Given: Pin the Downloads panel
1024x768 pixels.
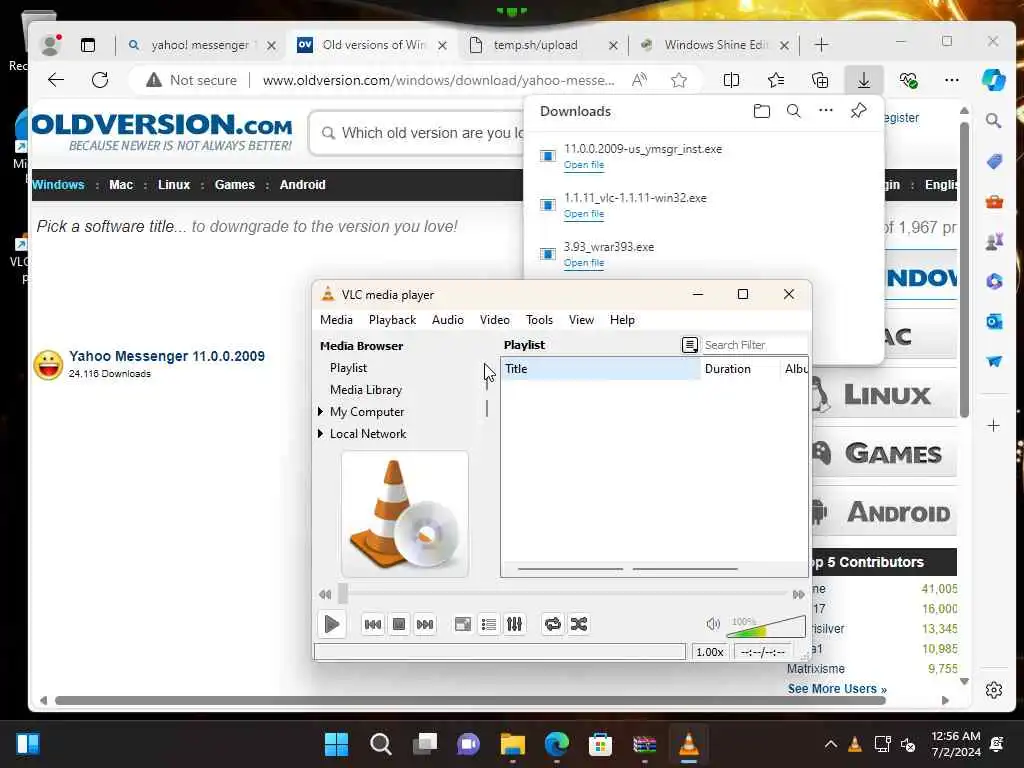Looking at the screenshot, I should click(x=858, y=110).
